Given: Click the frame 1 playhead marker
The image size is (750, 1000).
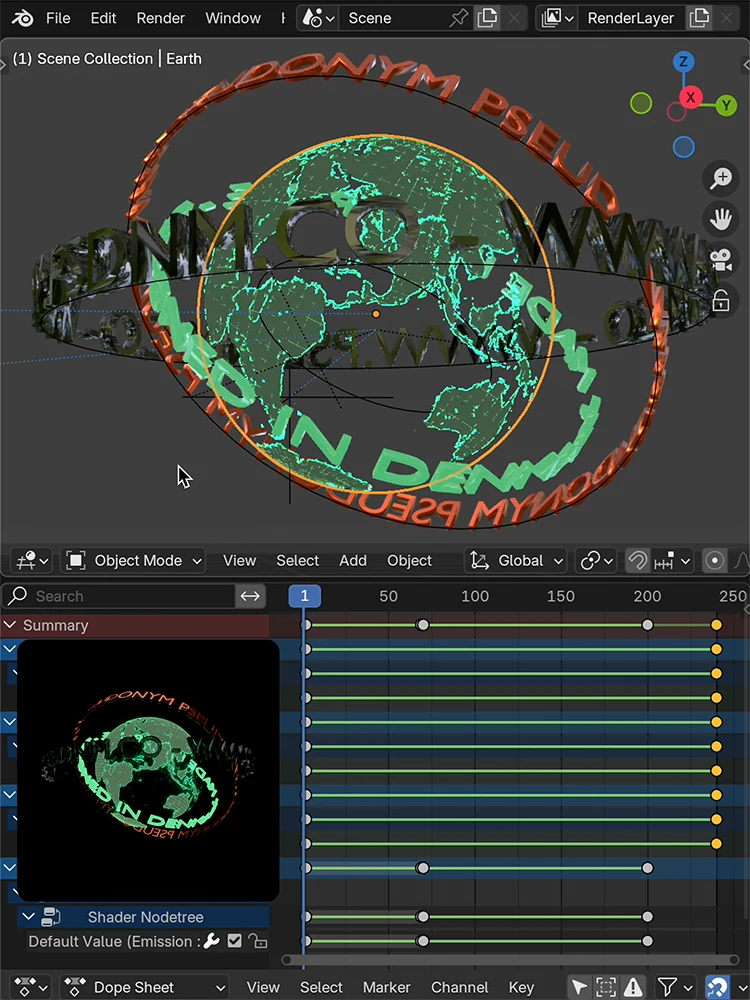Looking at the screenshot, I should click(304, 596).
